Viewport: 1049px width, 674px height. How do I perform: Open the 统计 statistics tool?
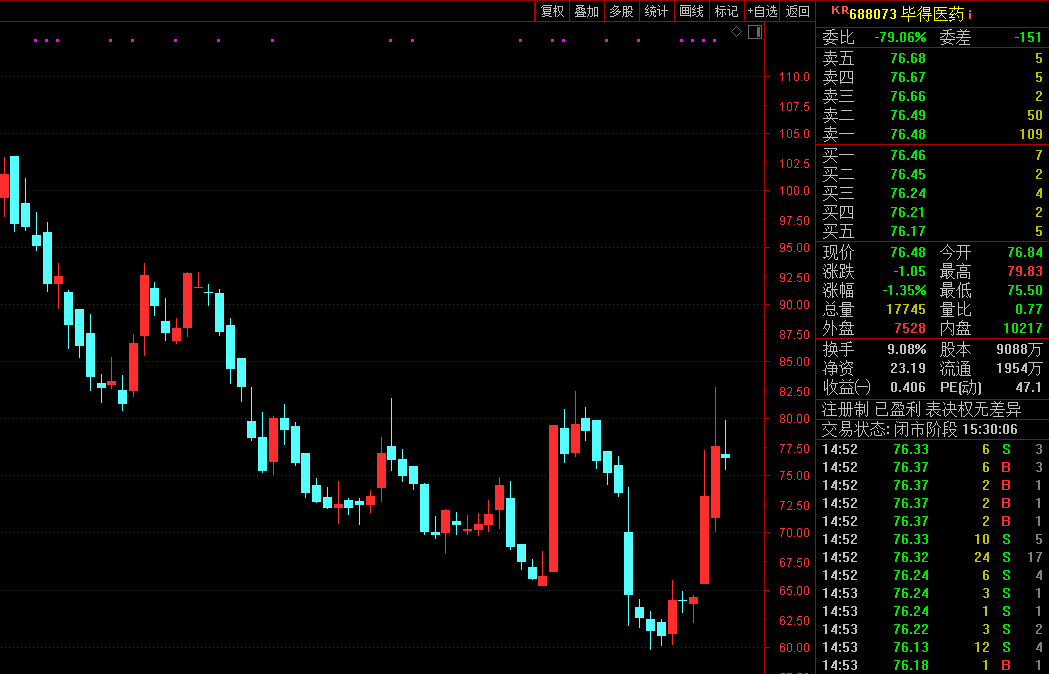pyautogui.click(x=656, y=11)
